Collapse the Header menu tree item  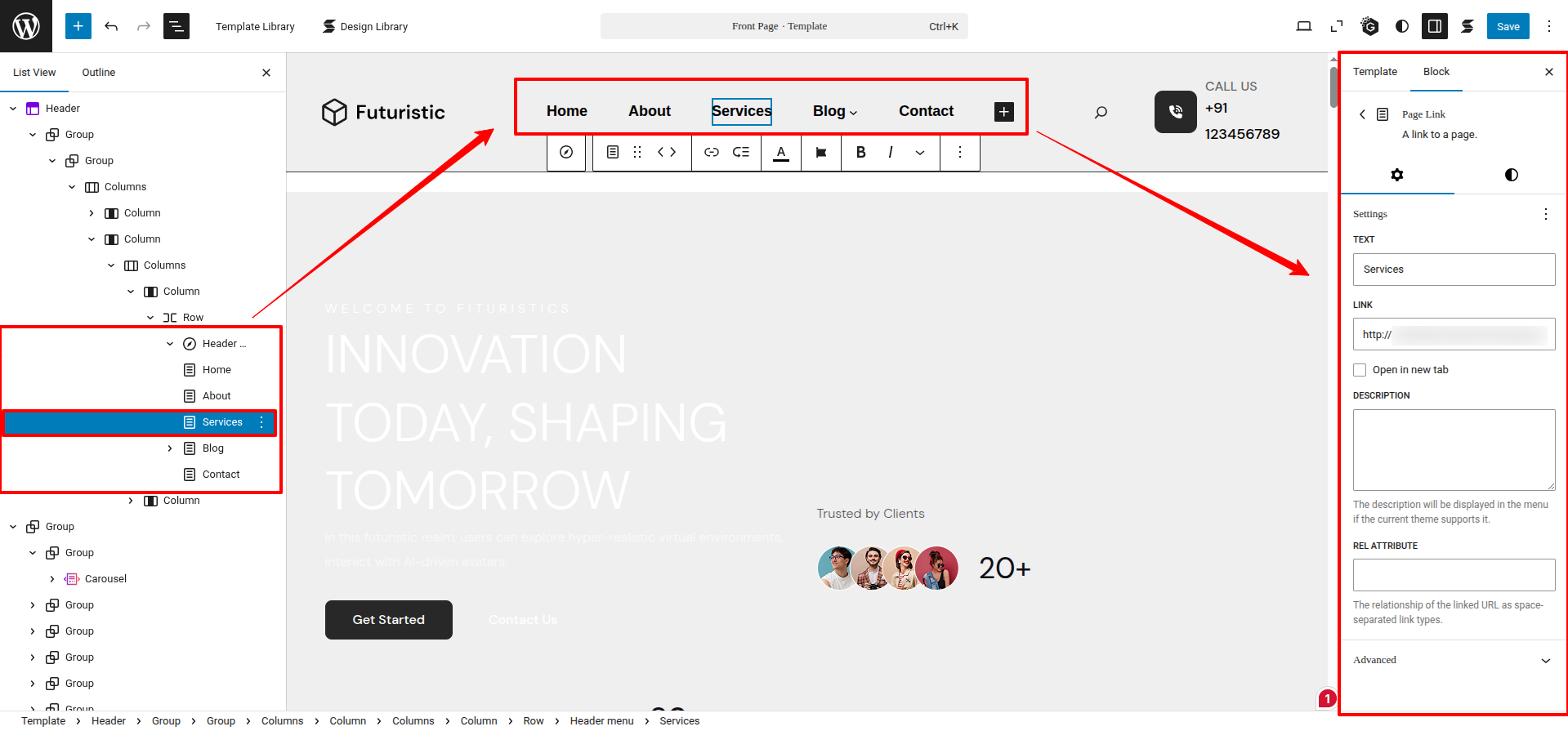pyautogui.click(x=170, y=344)
